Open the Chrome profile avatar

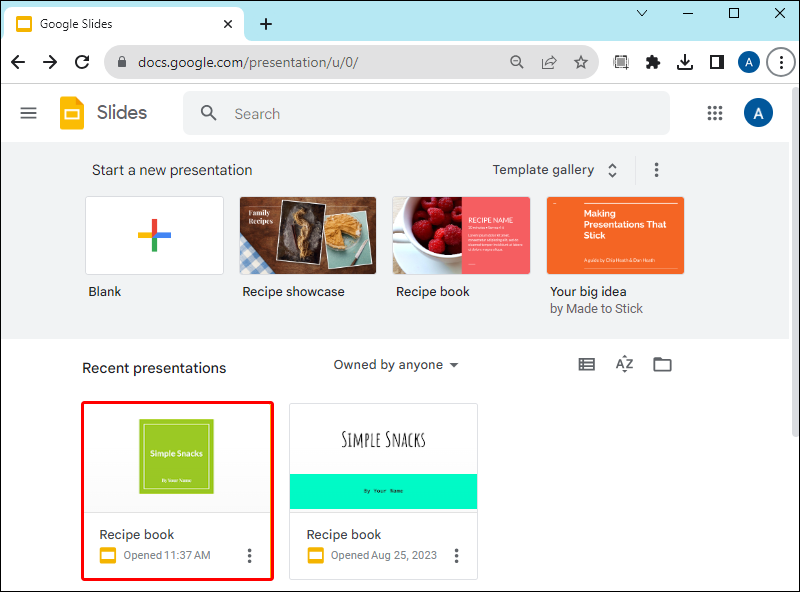point(749,62)
